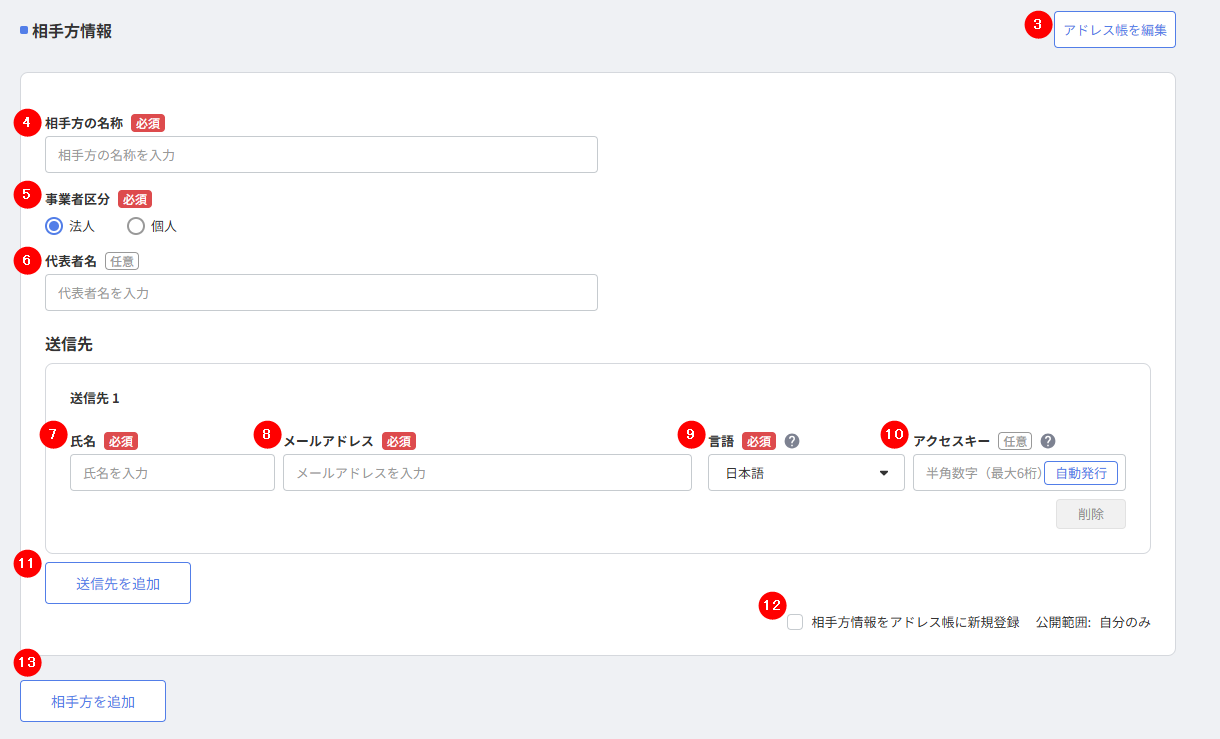The height and width of the screenshot is (739, 1220).
Task: Click the 送信先を追加 button
Action: 117,584
